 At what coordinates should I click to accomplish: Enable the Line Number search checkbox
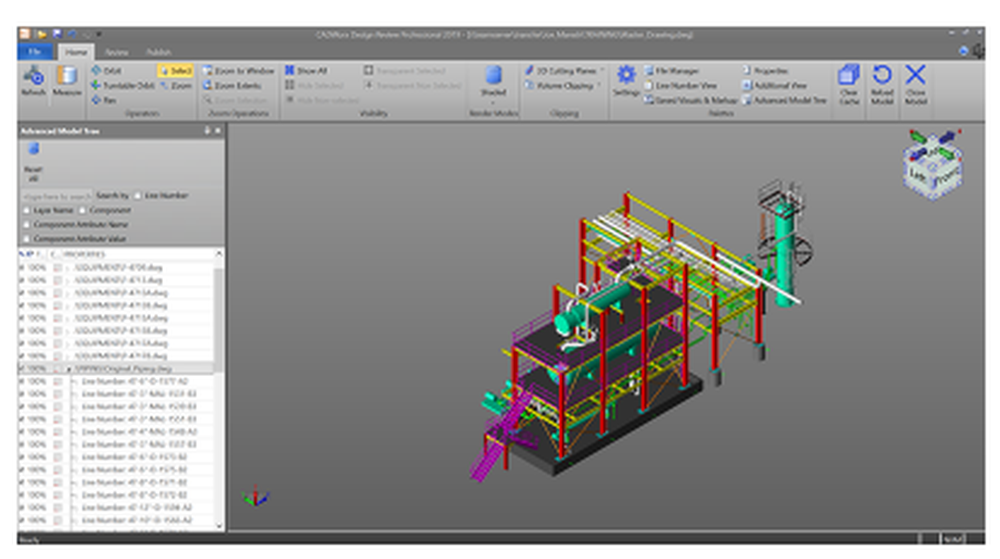(x=138, y=196)
